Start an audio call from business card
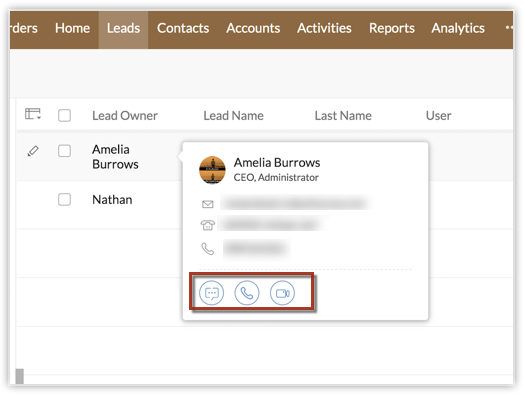524x395 pixels. coord(247,293)
